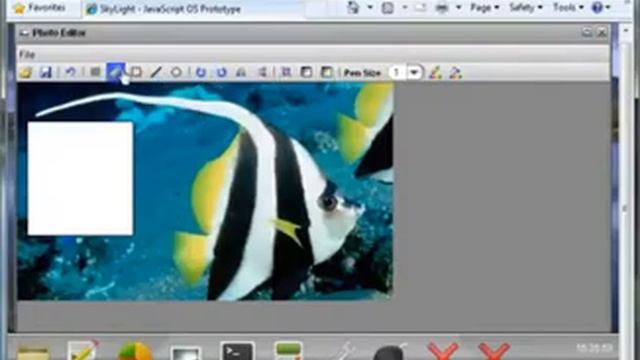Pick the ellipse shape tool
Image resolution: width=640 pixels, height=360 pixels.
pos(176,73)
